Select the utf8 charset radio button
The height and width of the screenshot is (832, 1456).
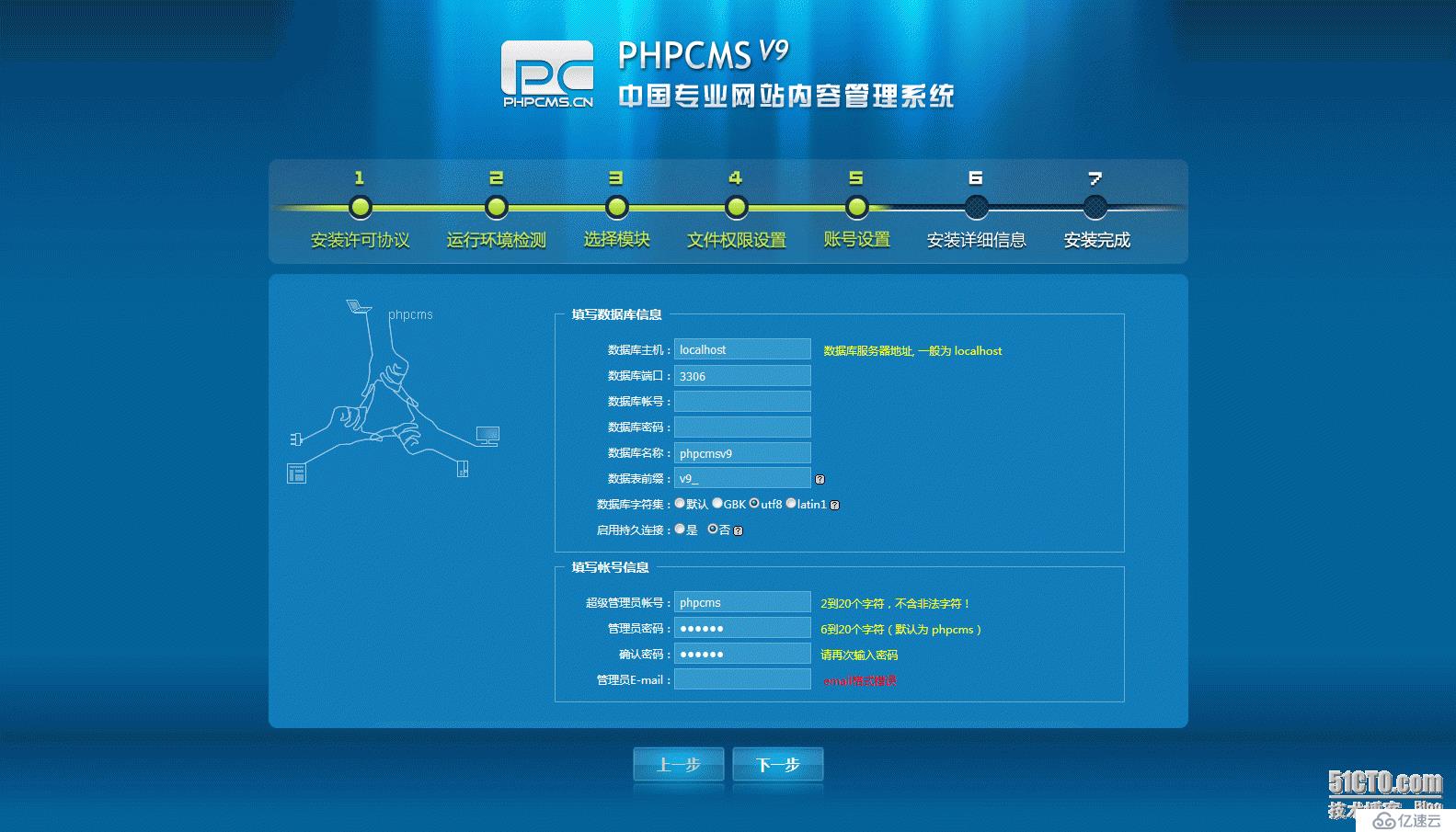coord(754,503)
